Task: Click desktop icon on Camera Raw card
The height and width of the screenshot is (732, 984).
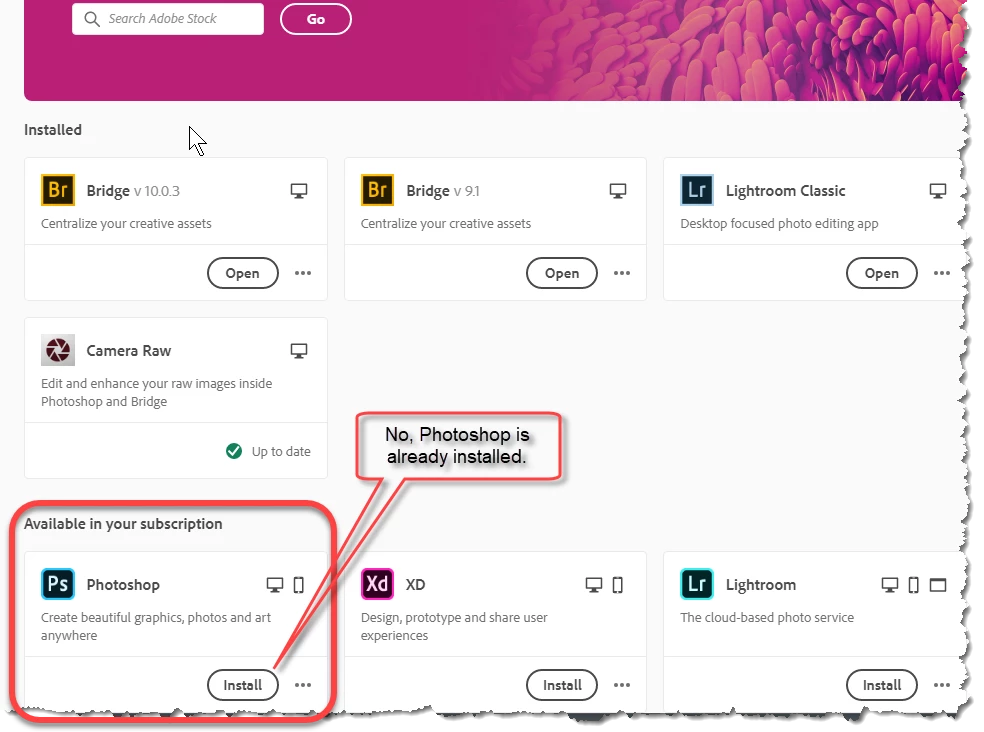Action: 299,351
